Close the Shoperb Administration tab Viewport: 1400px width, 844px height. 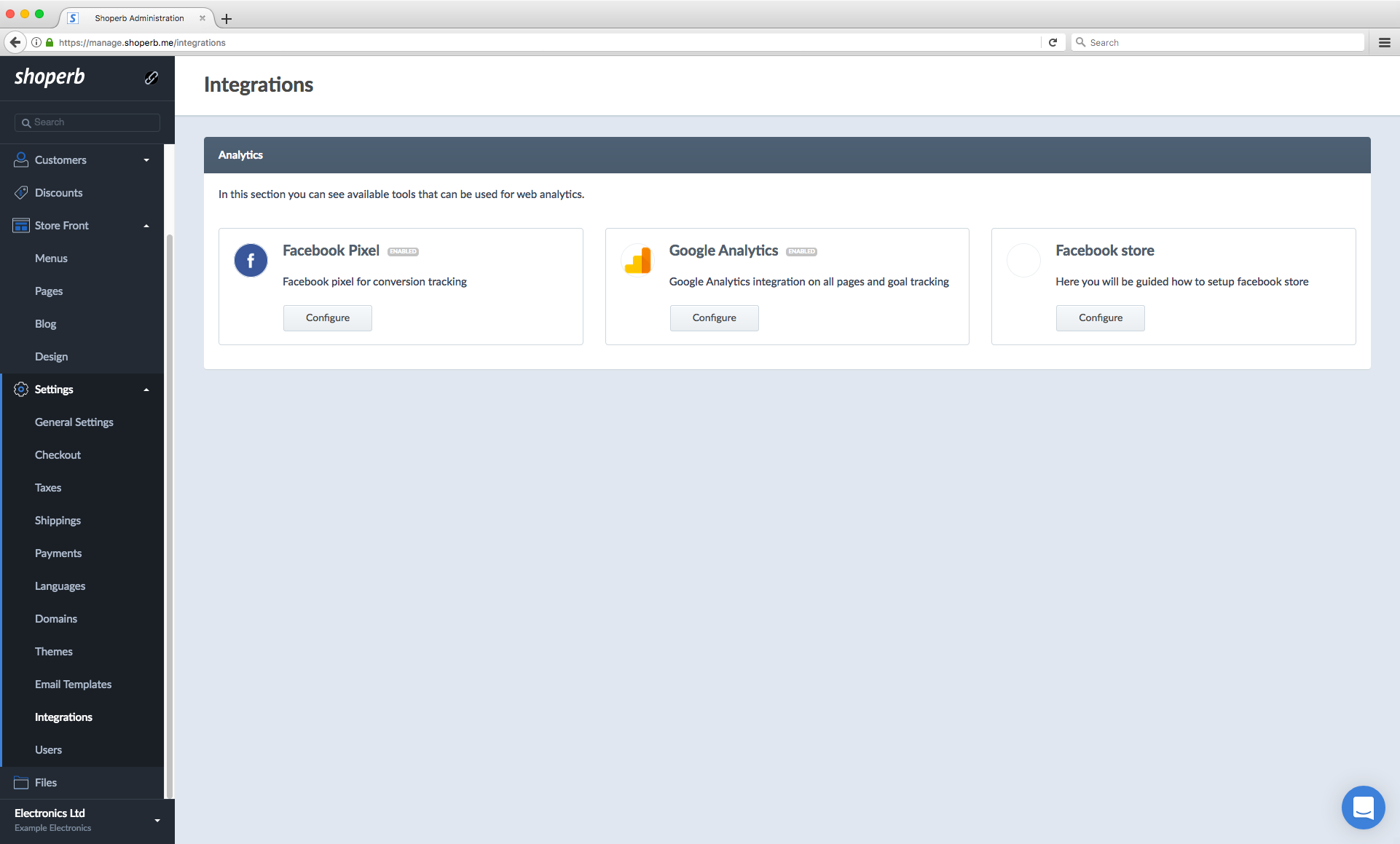pos(202,18)
